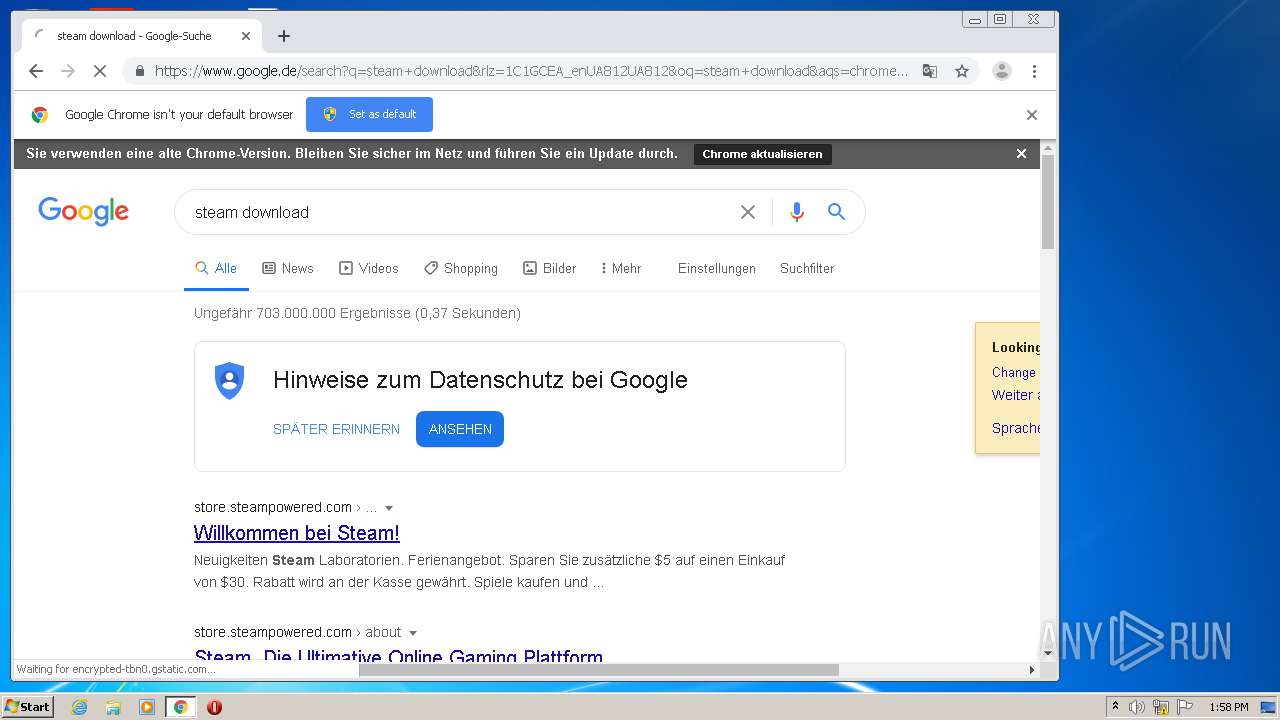
Task: Clear the search box with the X icon
Action: [x=748, y=212]
